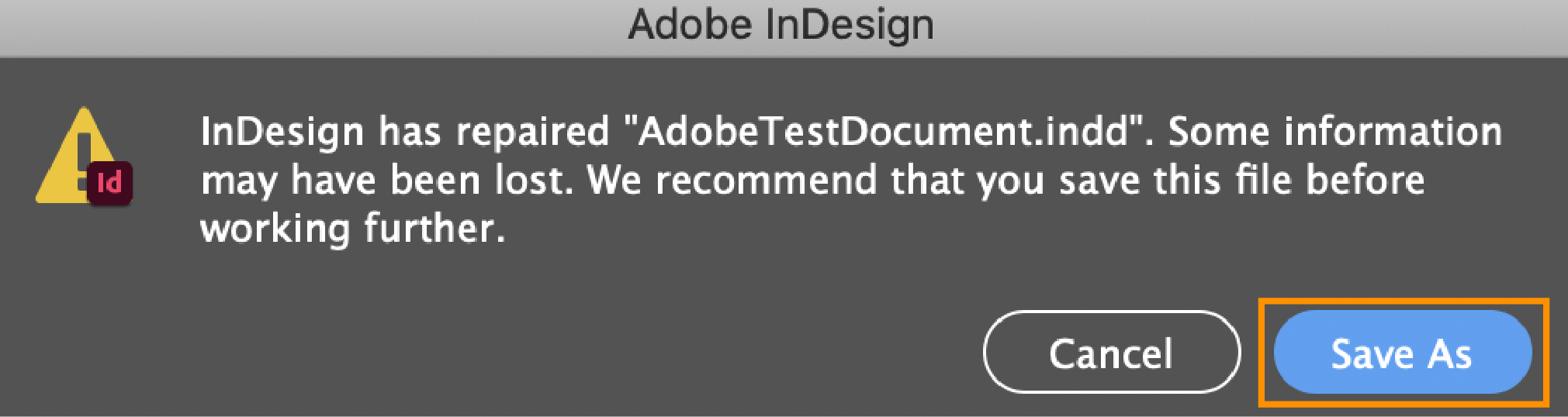Click the "save this file before" text
The image size is (1568, 417).
(1241, 181)
